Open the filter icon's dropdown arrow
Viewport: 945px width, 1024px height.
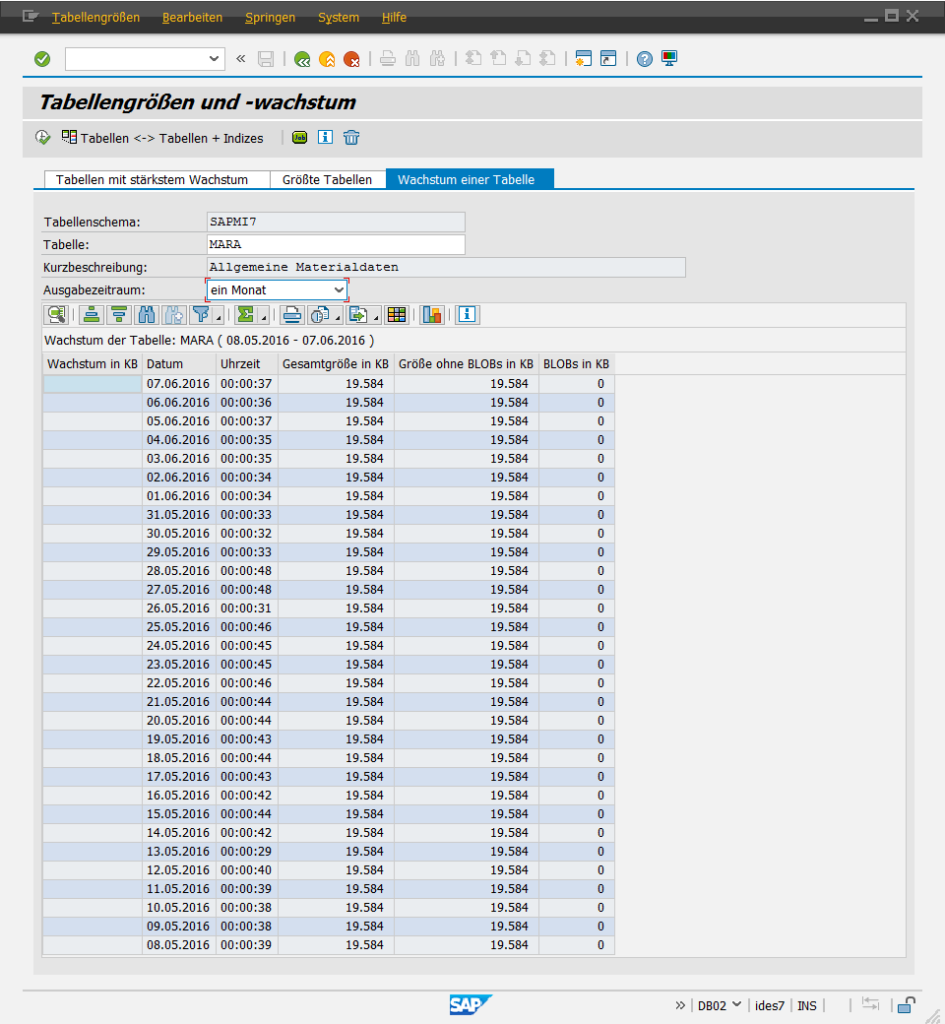[219, 318]
